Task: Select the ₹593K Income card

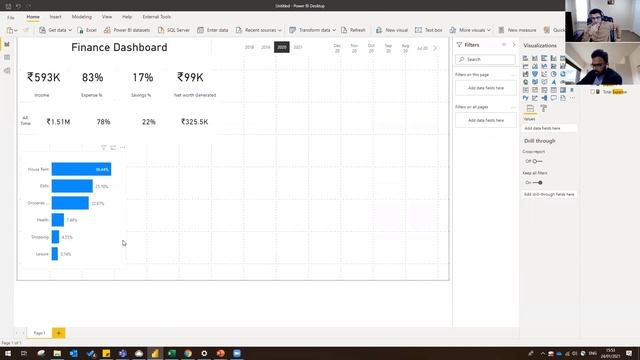Action: [43, 84]
